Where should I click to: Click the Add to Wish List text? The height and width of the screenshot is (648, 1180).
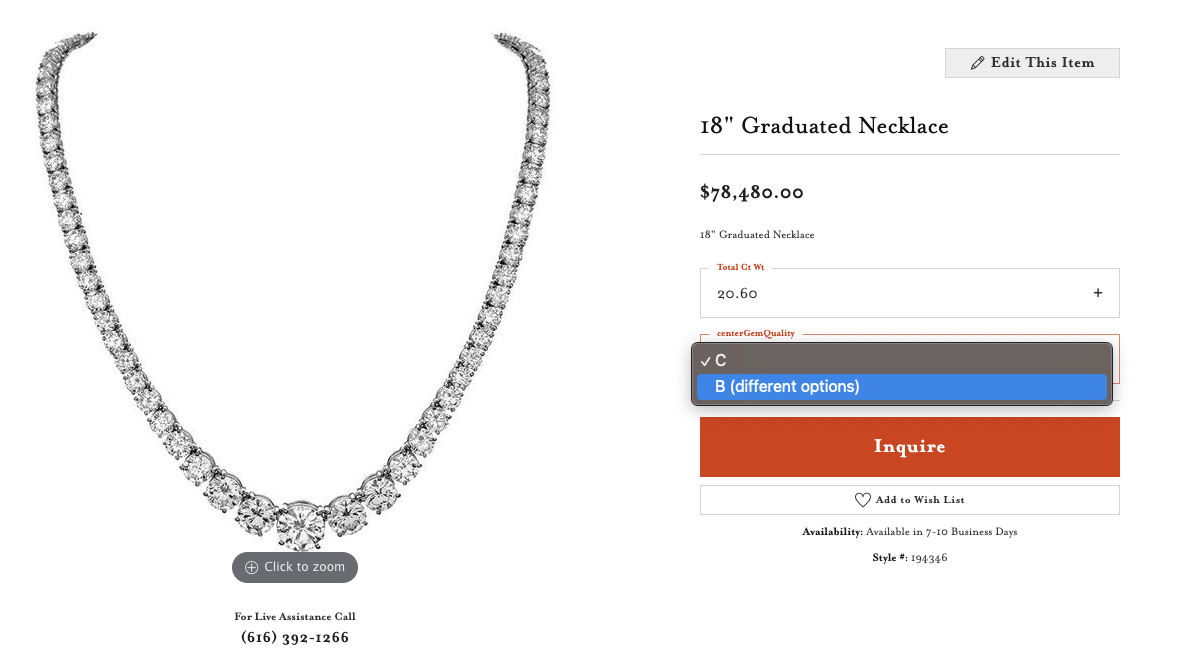[919, 500]
